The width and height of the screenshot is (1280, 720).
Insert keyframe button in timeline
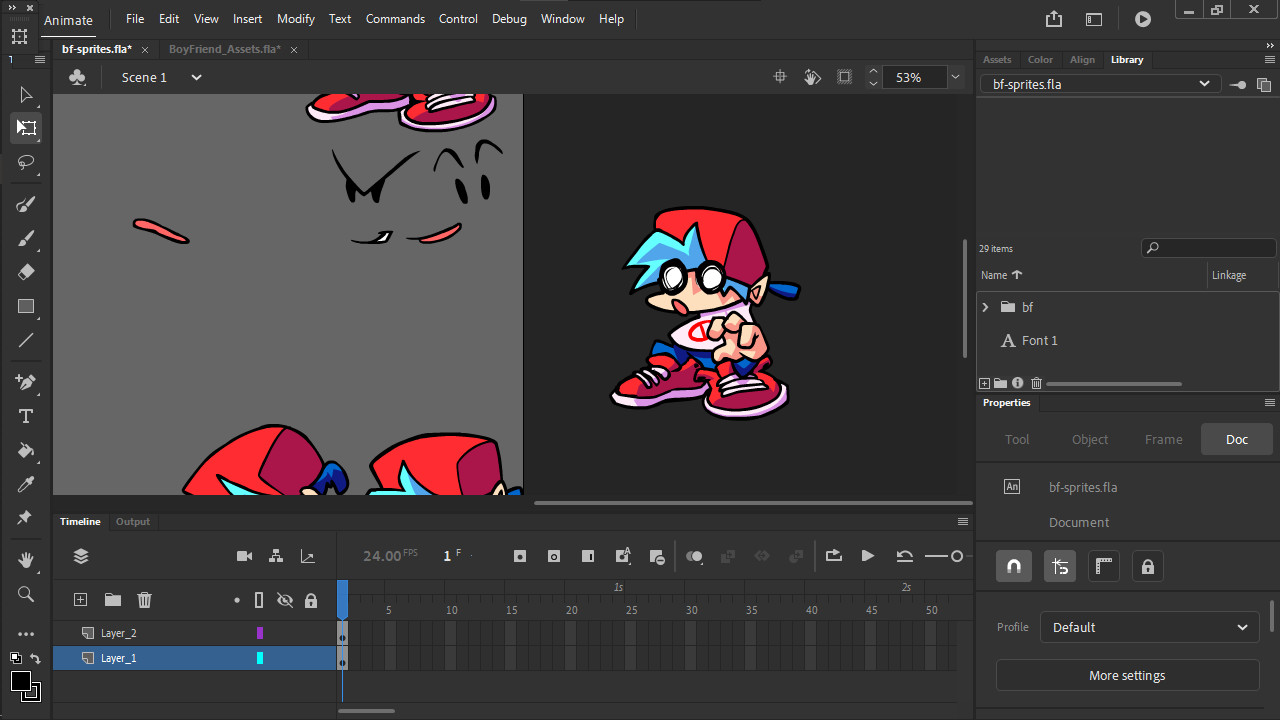520,556
